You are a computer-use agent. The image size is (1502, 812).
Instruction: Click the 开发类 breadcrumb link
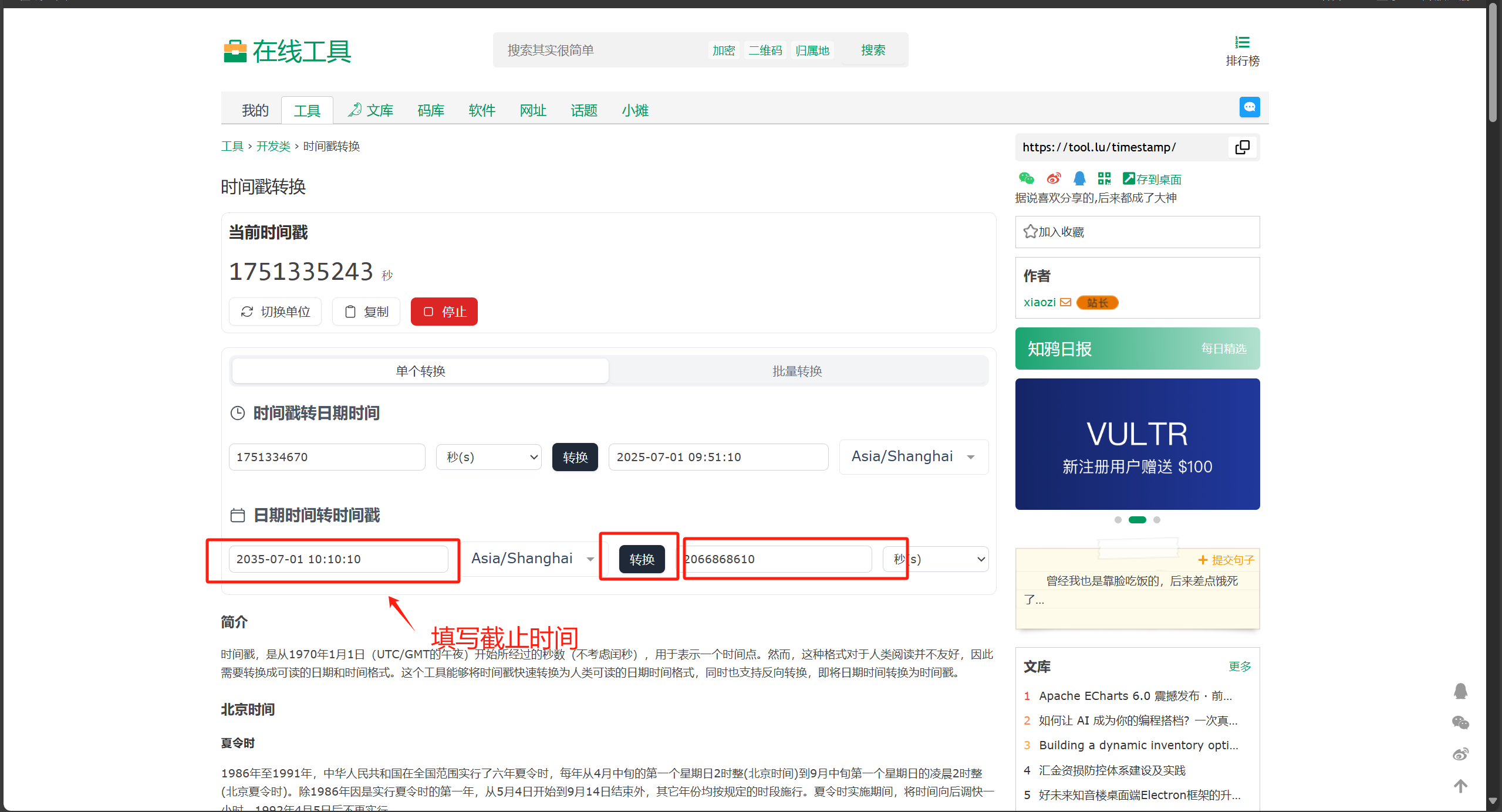274,146
